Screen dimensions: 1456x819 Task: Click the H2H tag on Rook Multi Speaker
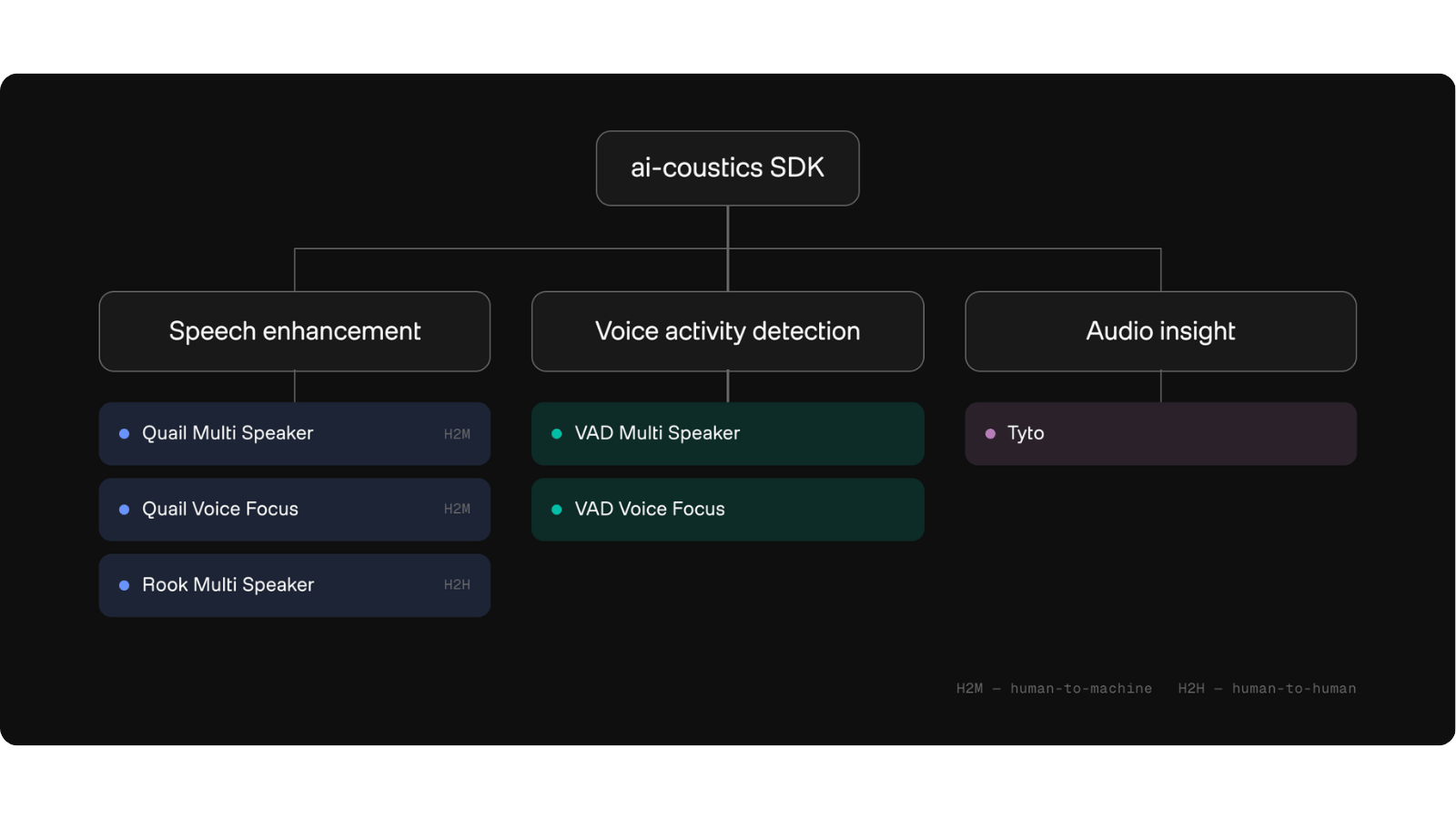[x=457, y=585]
